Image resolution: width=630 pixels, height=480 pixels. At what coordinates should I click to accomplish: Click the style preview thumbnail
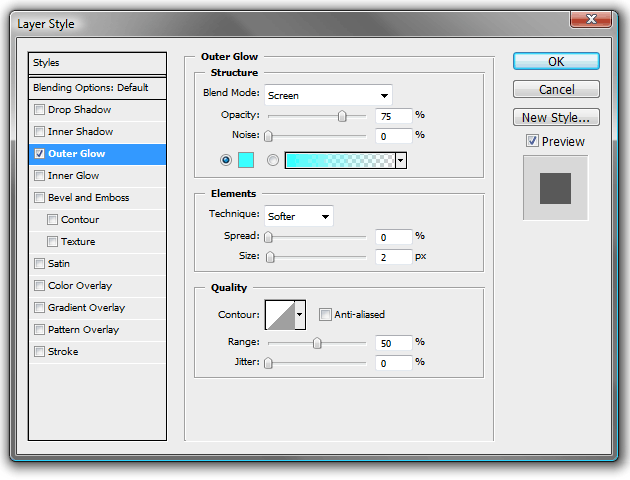tap(555, 188)
